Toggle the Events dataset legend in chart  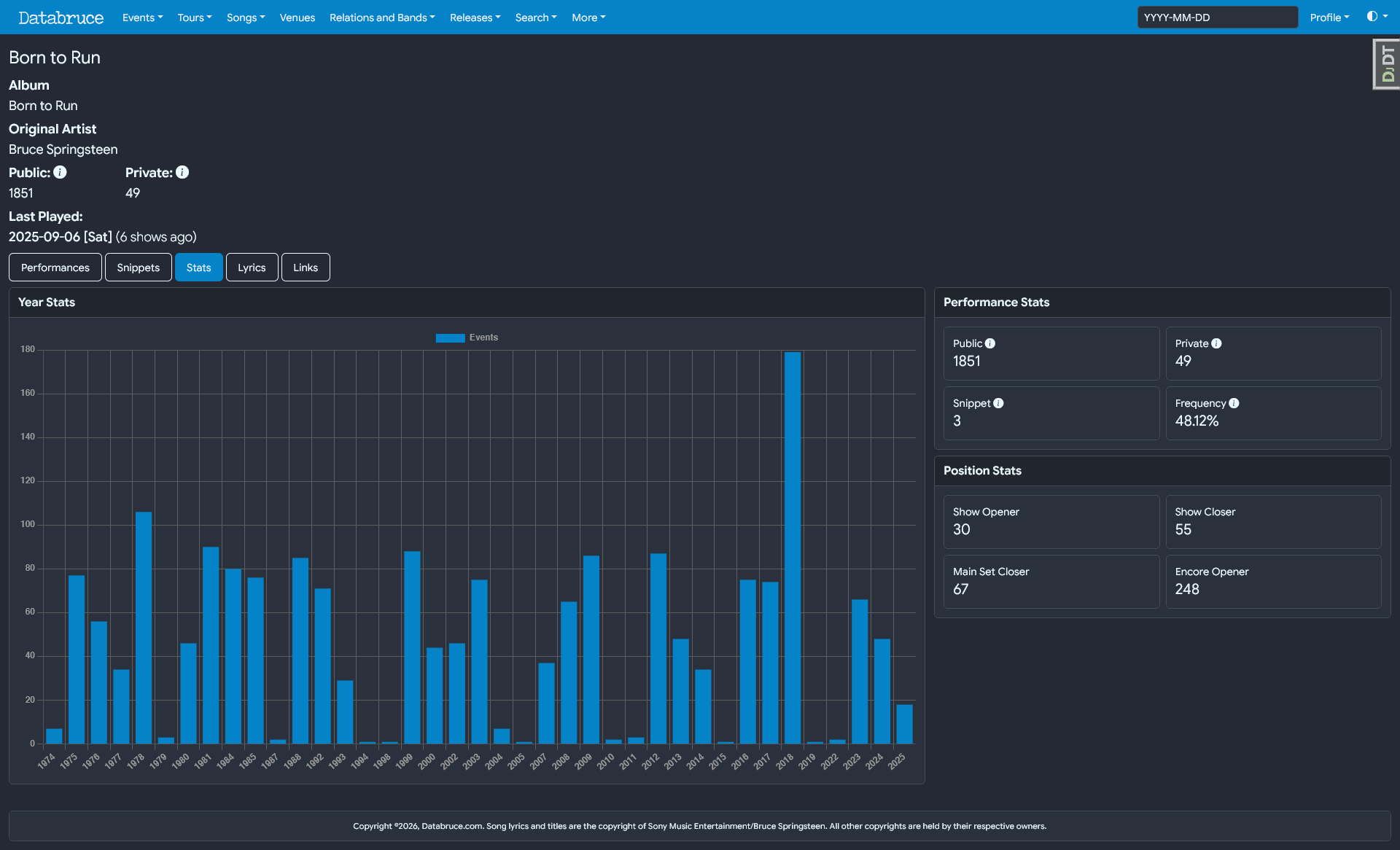click(467, 338)
